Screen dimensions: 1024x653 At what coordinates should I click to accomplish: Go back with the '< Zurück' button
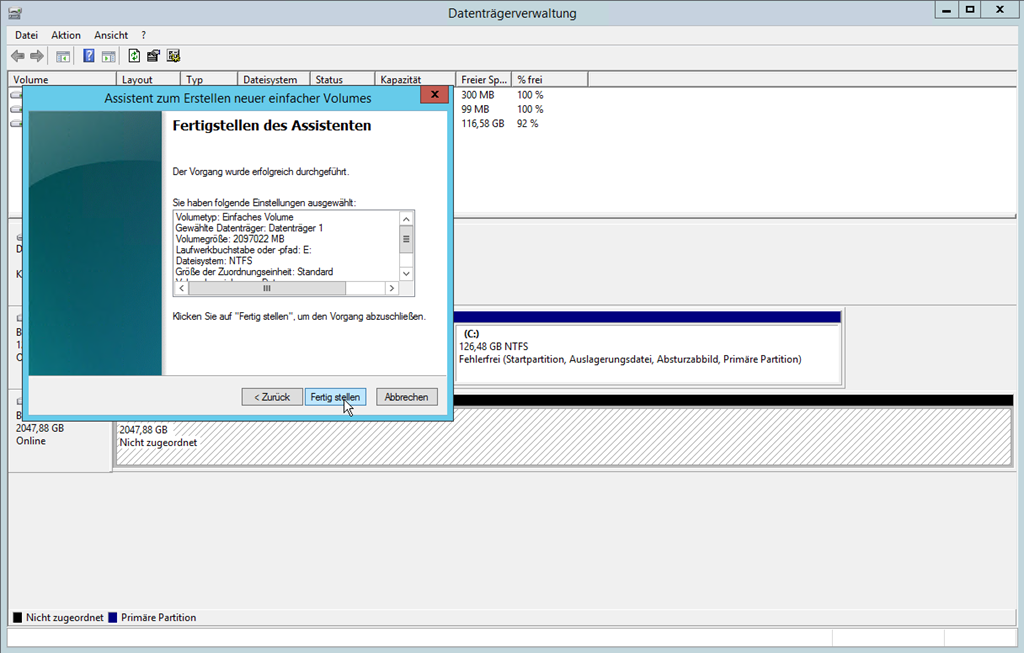[x=272, y=397]
